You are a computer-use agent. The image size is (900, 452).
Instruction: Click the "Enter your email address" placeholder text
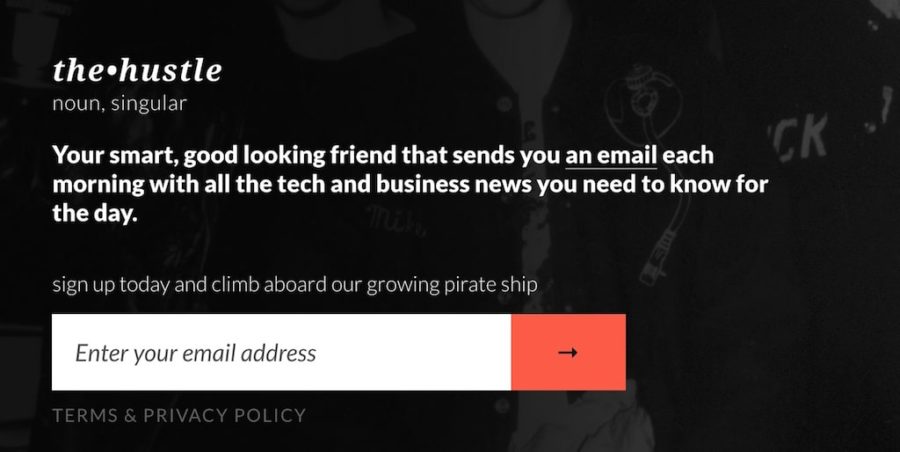196,353
